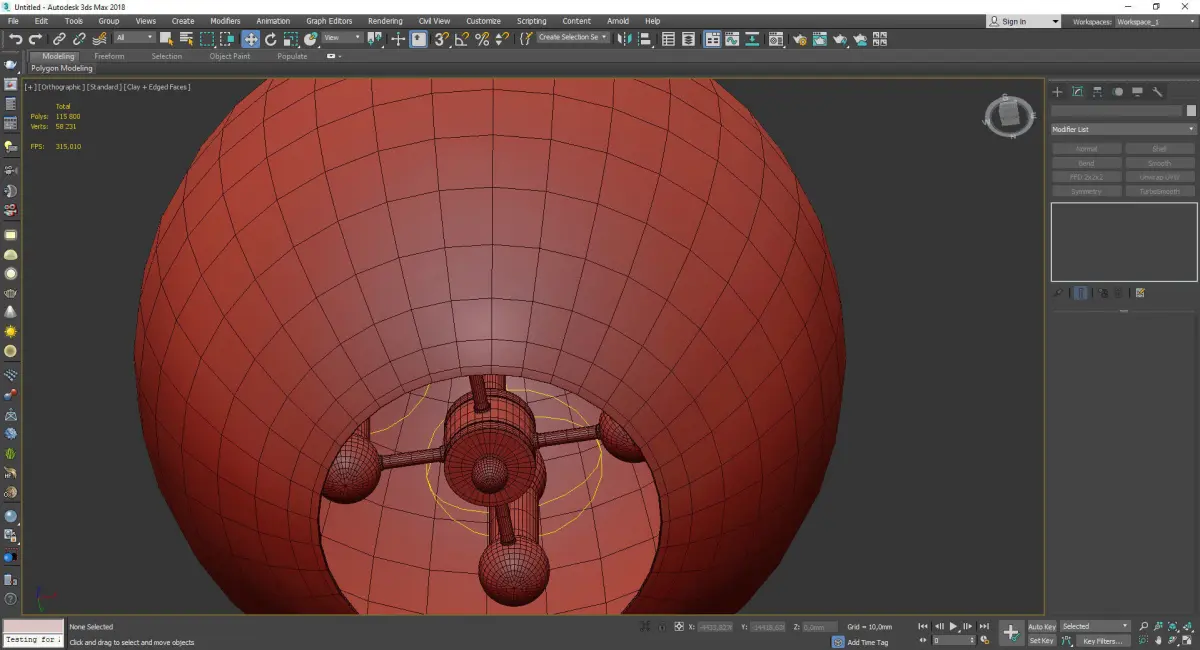The image size is (1200, 650).
Task: Switch to the Hierarchy panel tab
Action: [1097, 92]
